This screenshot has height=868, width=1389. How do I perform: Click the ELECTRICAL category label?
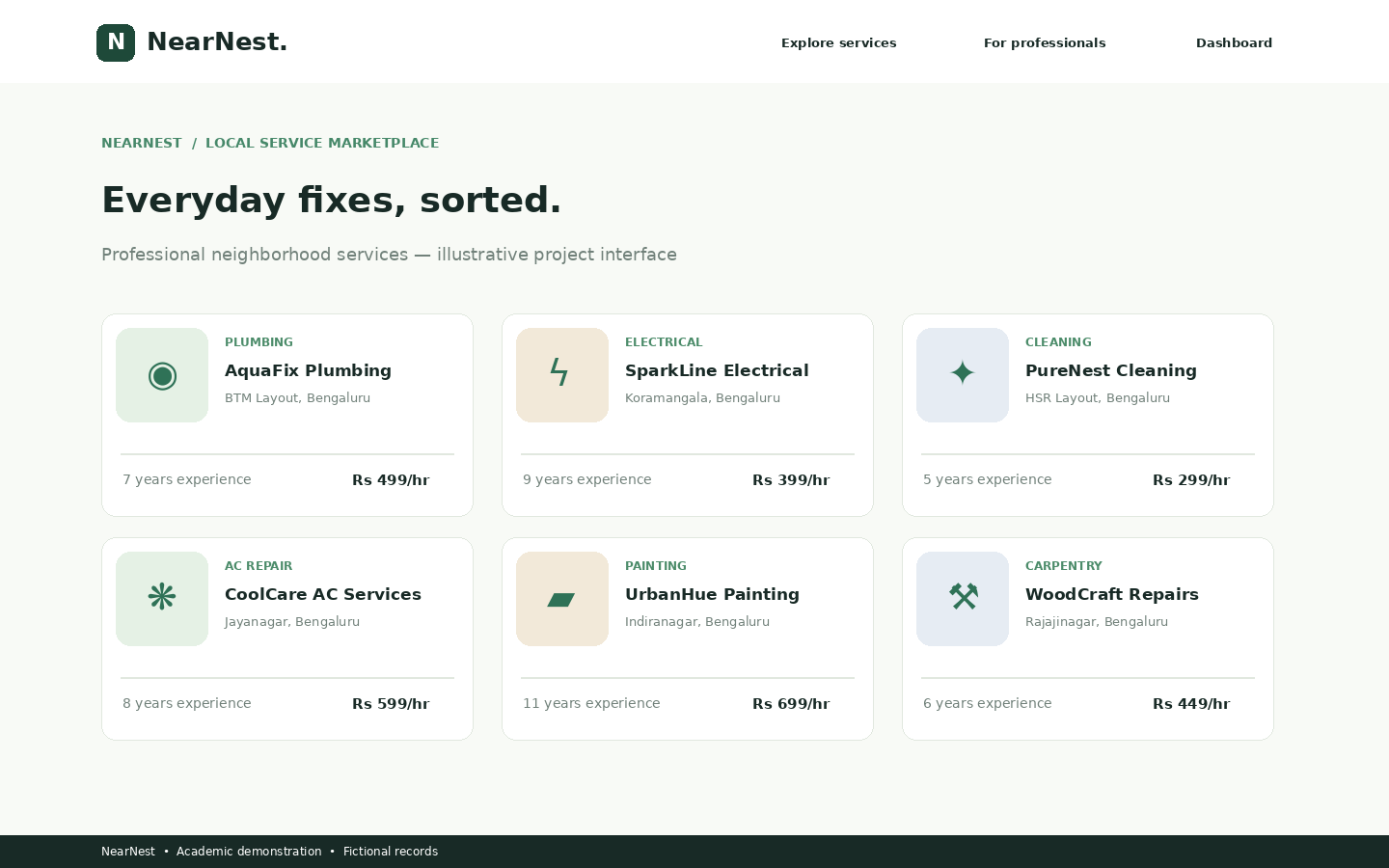click(664, 342)
